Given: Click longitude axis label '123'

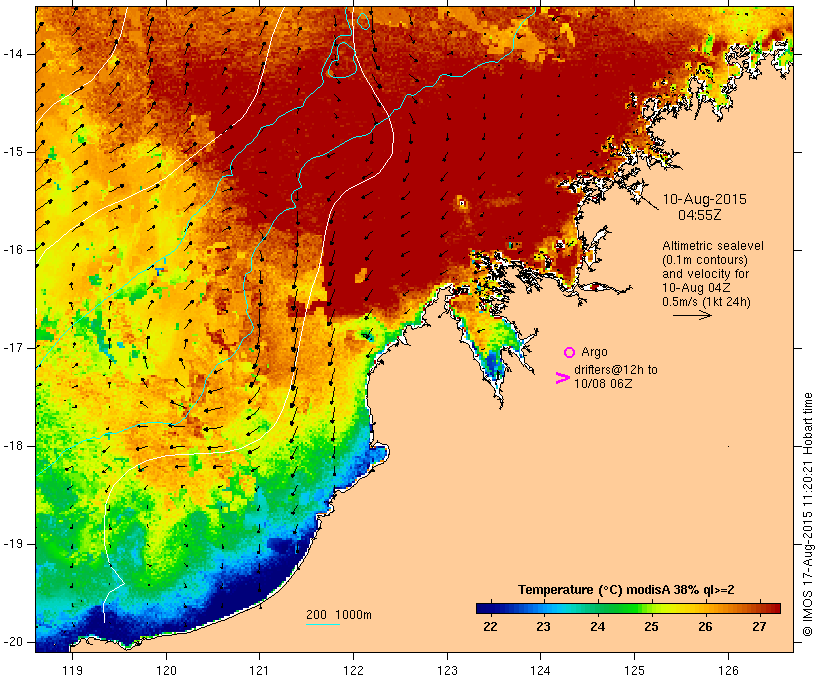Looking at the screenshot, I should [x=447, y=670].
